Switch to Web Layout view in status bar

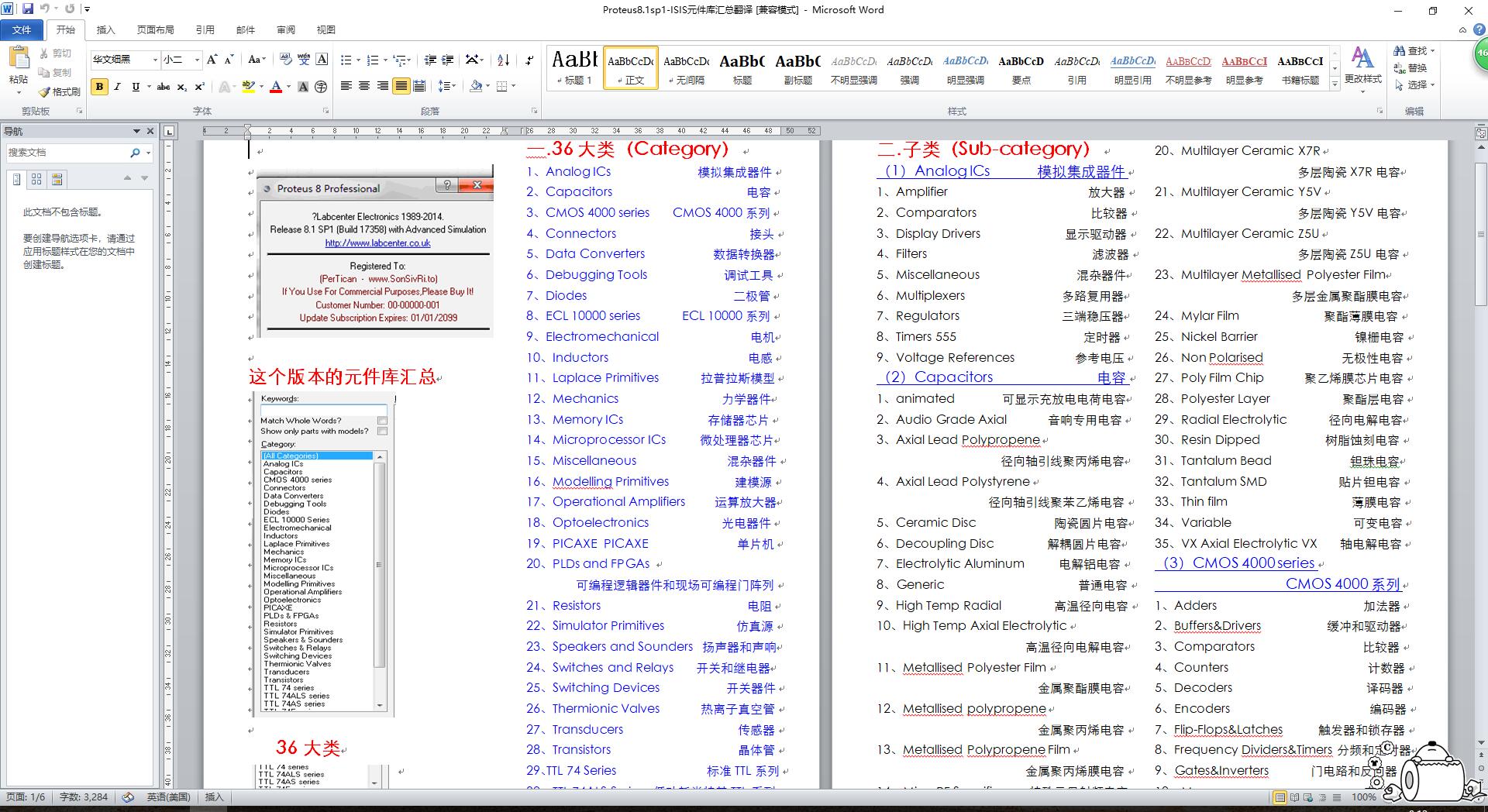[1308, 797]
